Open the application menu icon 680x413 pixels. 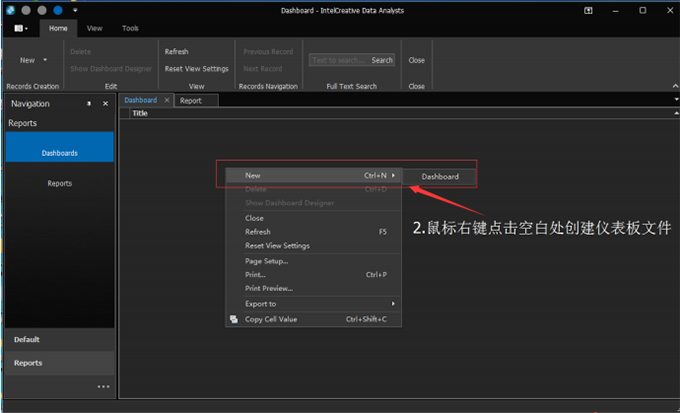(x=21, y=29)
